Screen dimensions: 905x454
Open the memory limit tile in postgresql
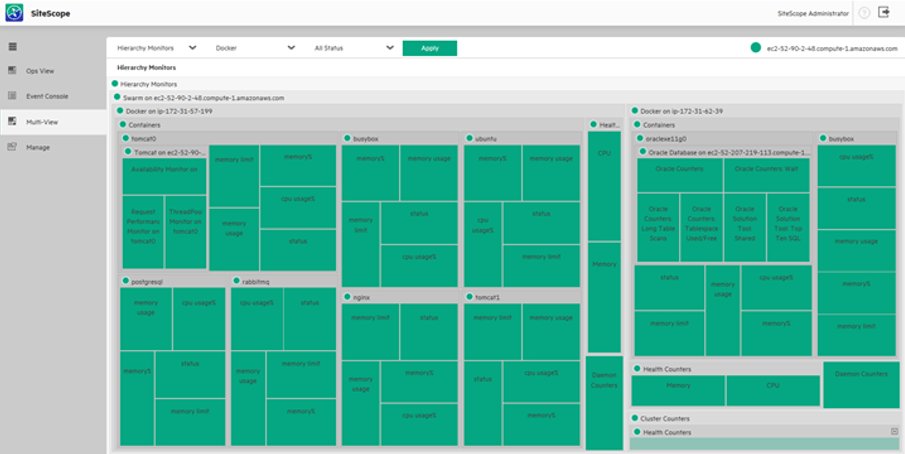coord(190,422)
